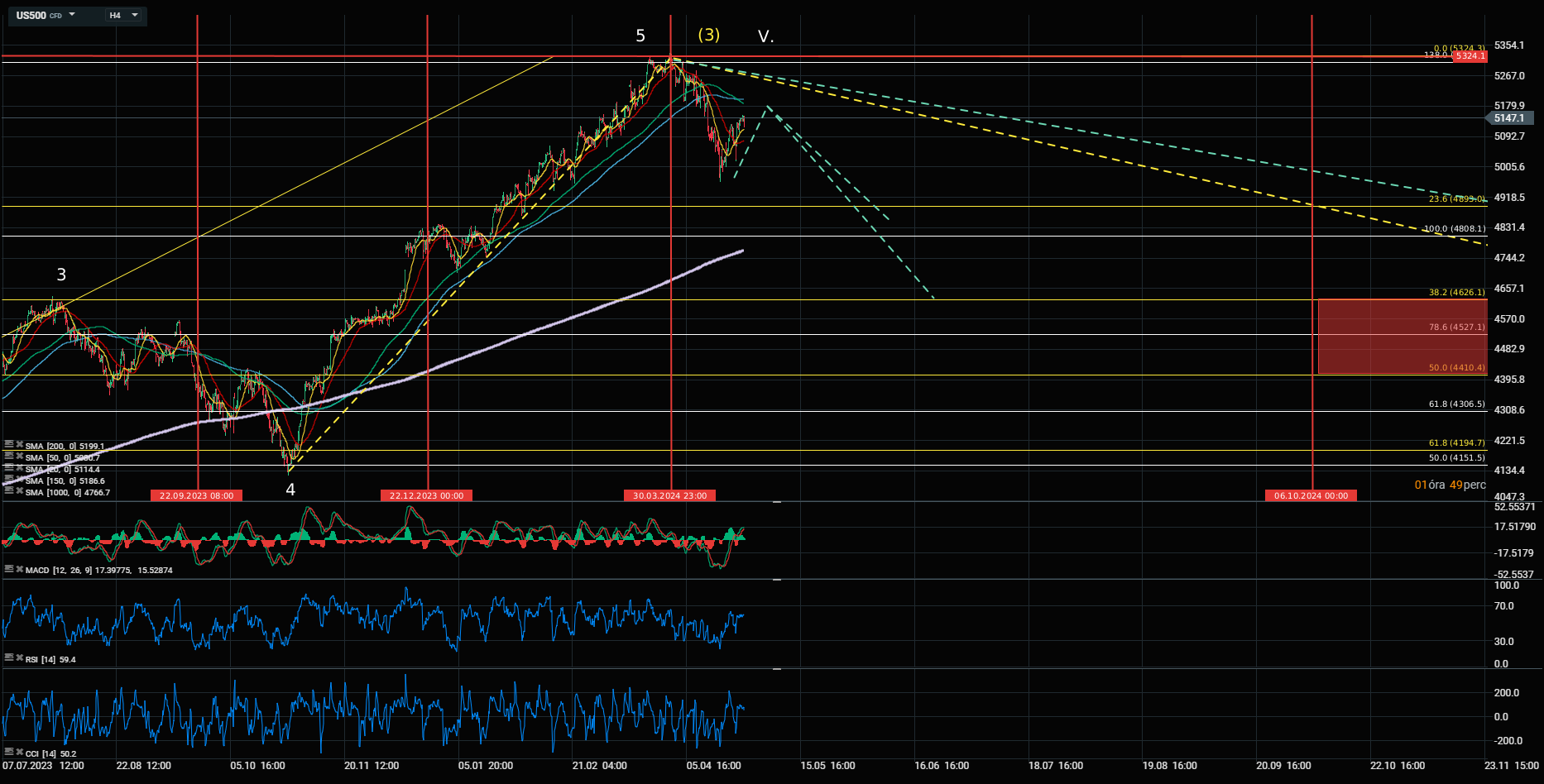Viewport: 1544px width, 784px height.
Task: Select the yellow (3) wave label
Action: coord(708,35)
